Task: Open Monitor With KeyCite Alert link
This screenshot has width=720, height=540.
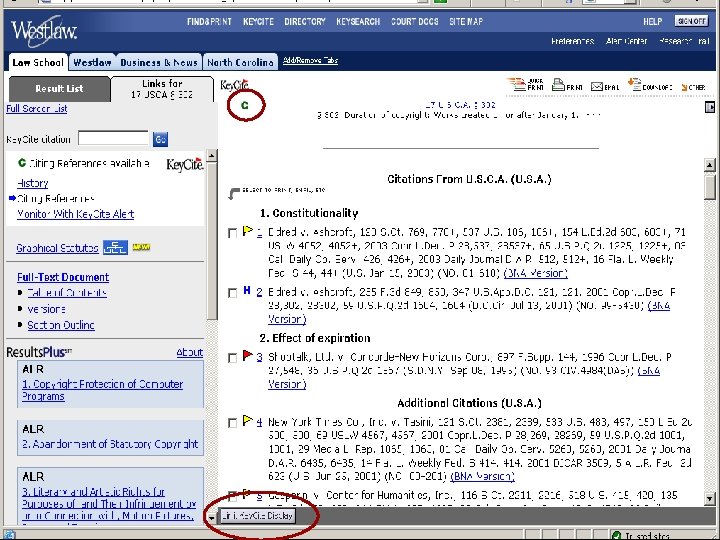Action: 75,214
